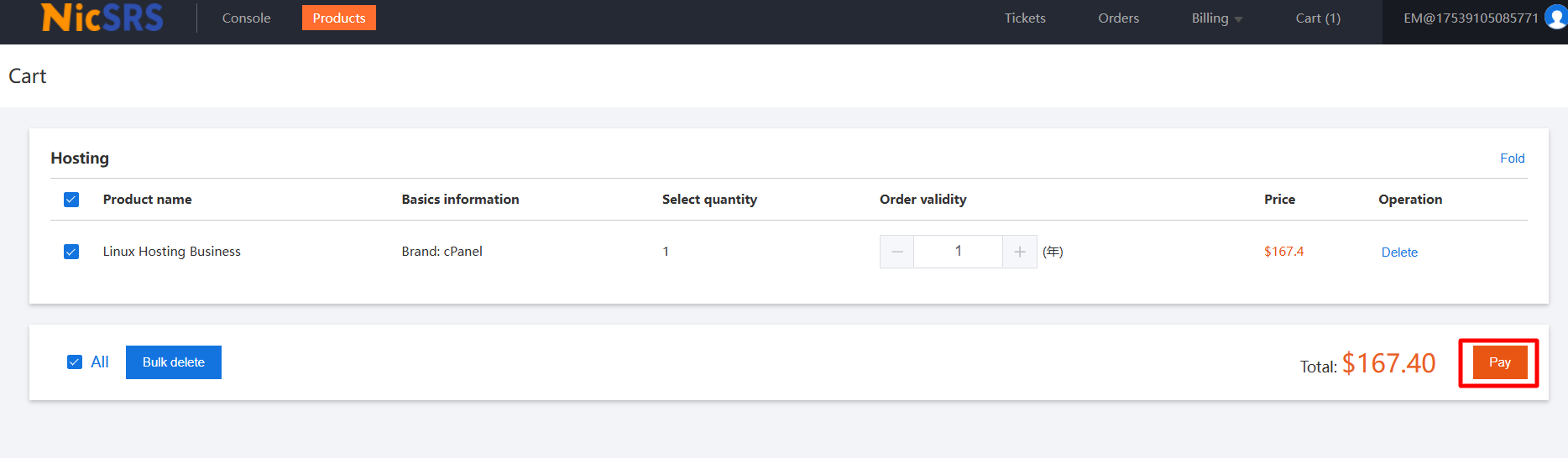This screenshot has height=458, width=1568.
Task: Increase order validity with plus button
Action: pyautogui.click(x=1020, y=252)
